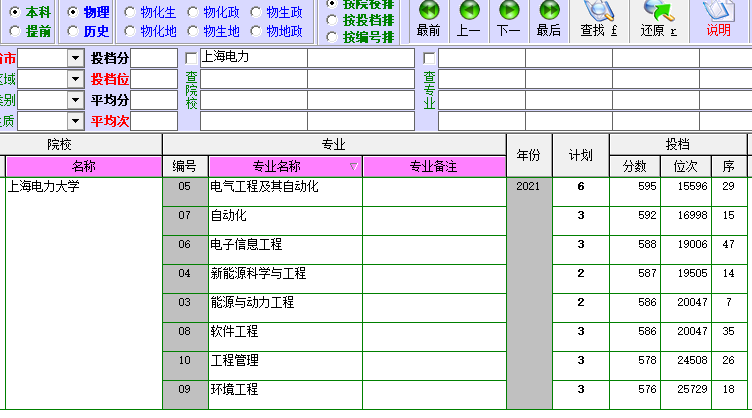Click the 平均次 input field
Image resolution: width=752 pixels, height=418 pixels.
(154, 121)
